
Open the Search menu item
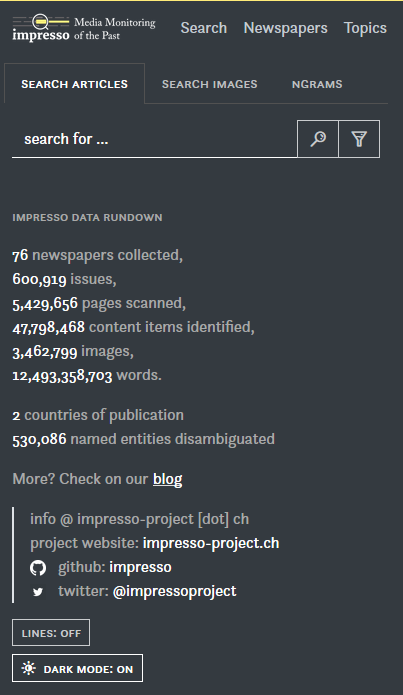click(x=204, y=28)
